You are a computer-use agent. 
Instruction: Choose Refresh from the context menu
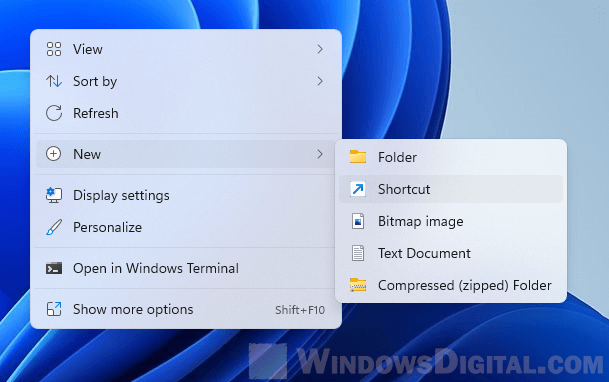click(186, 113)
